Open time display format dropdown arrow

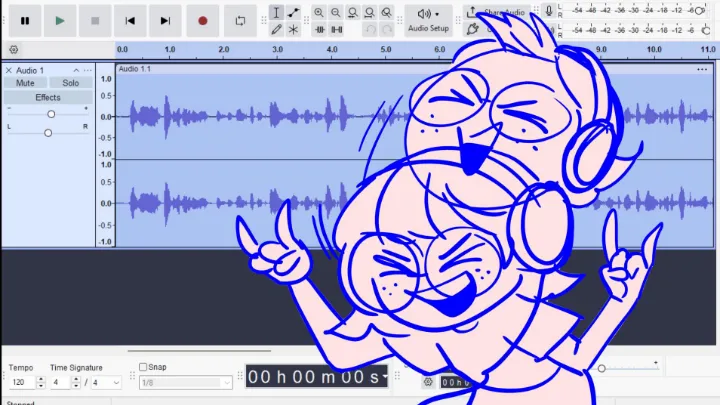click(385, 377)
